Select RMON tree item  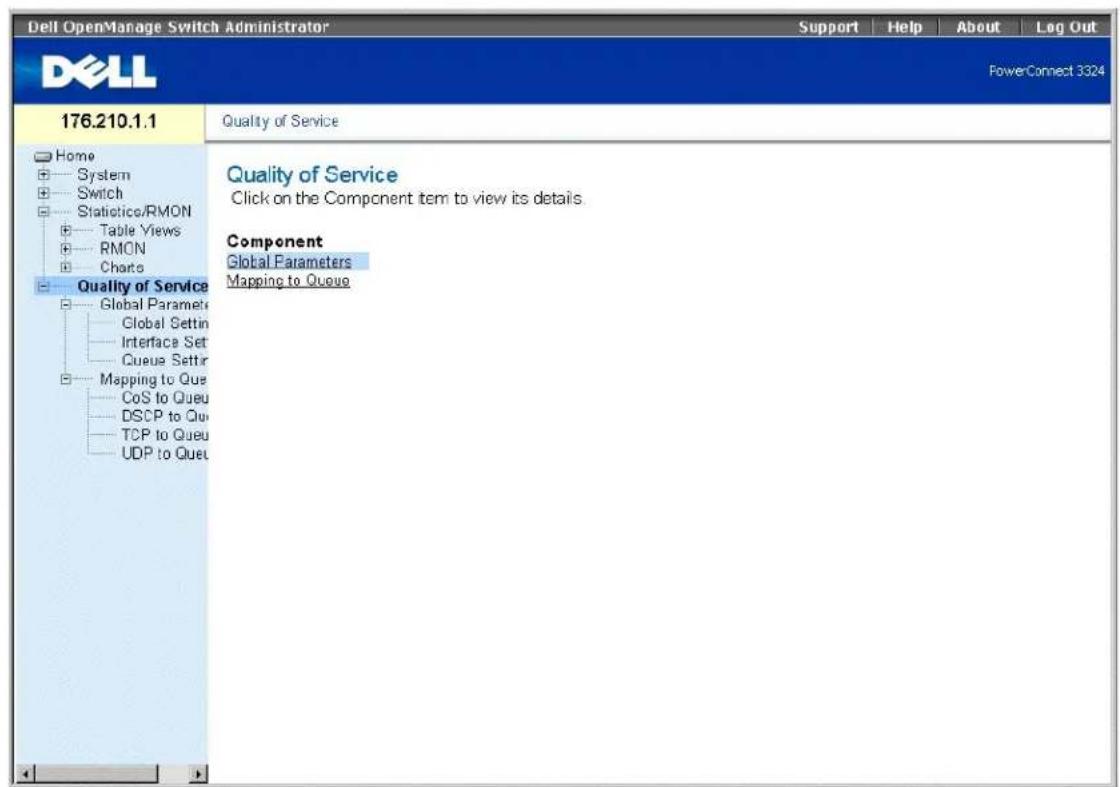[x=122, y=249]
